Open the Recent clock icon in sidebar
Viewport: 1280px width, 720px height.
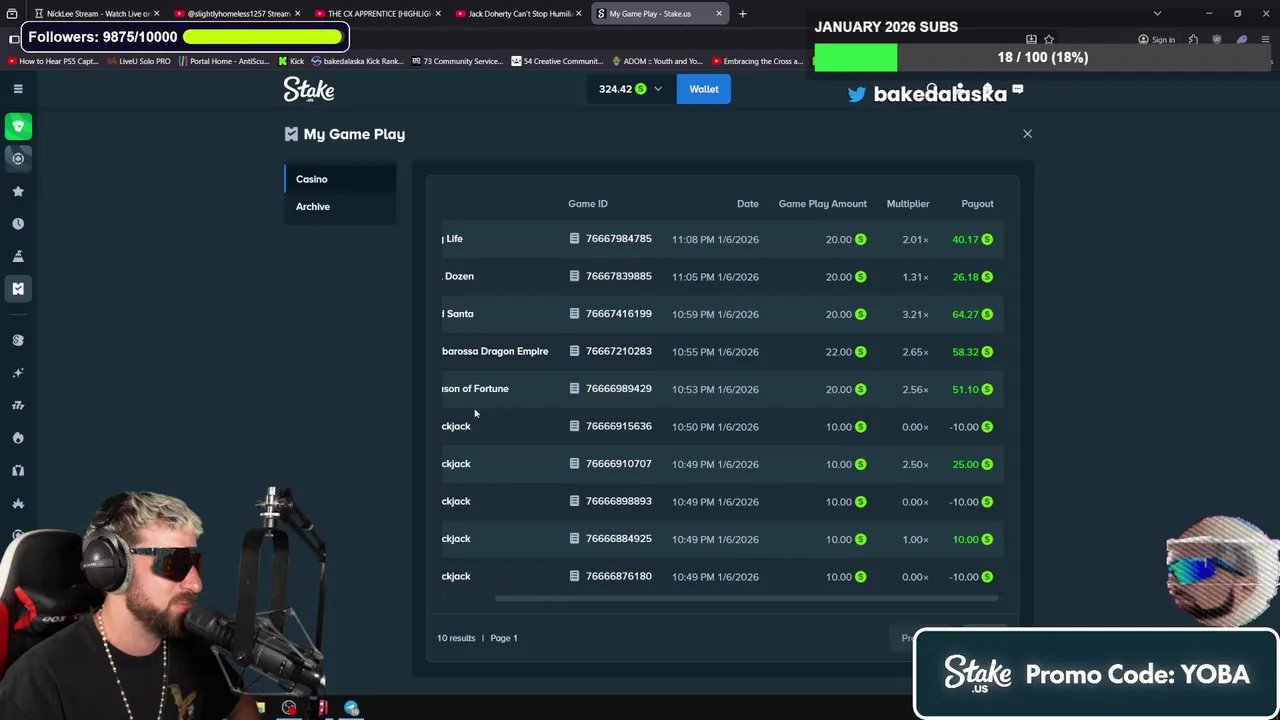click(18, 224)
